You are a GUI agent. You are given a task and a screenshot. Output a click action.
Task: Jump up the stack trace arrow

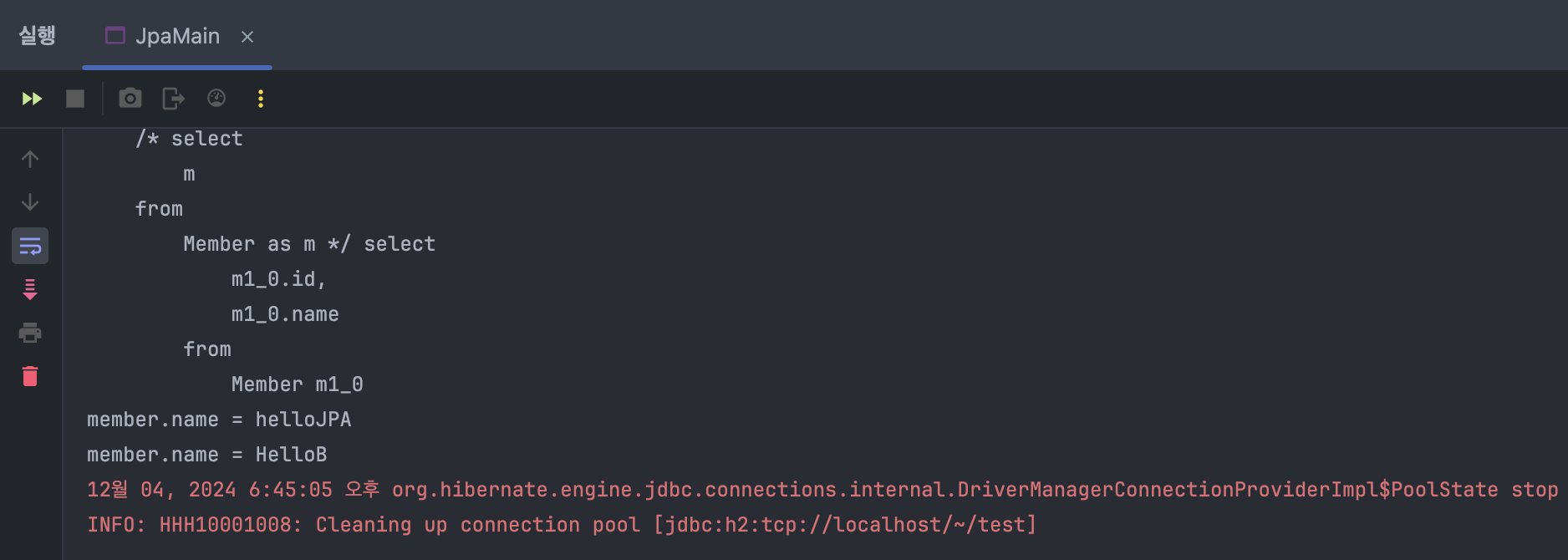(x=30, y=159)
